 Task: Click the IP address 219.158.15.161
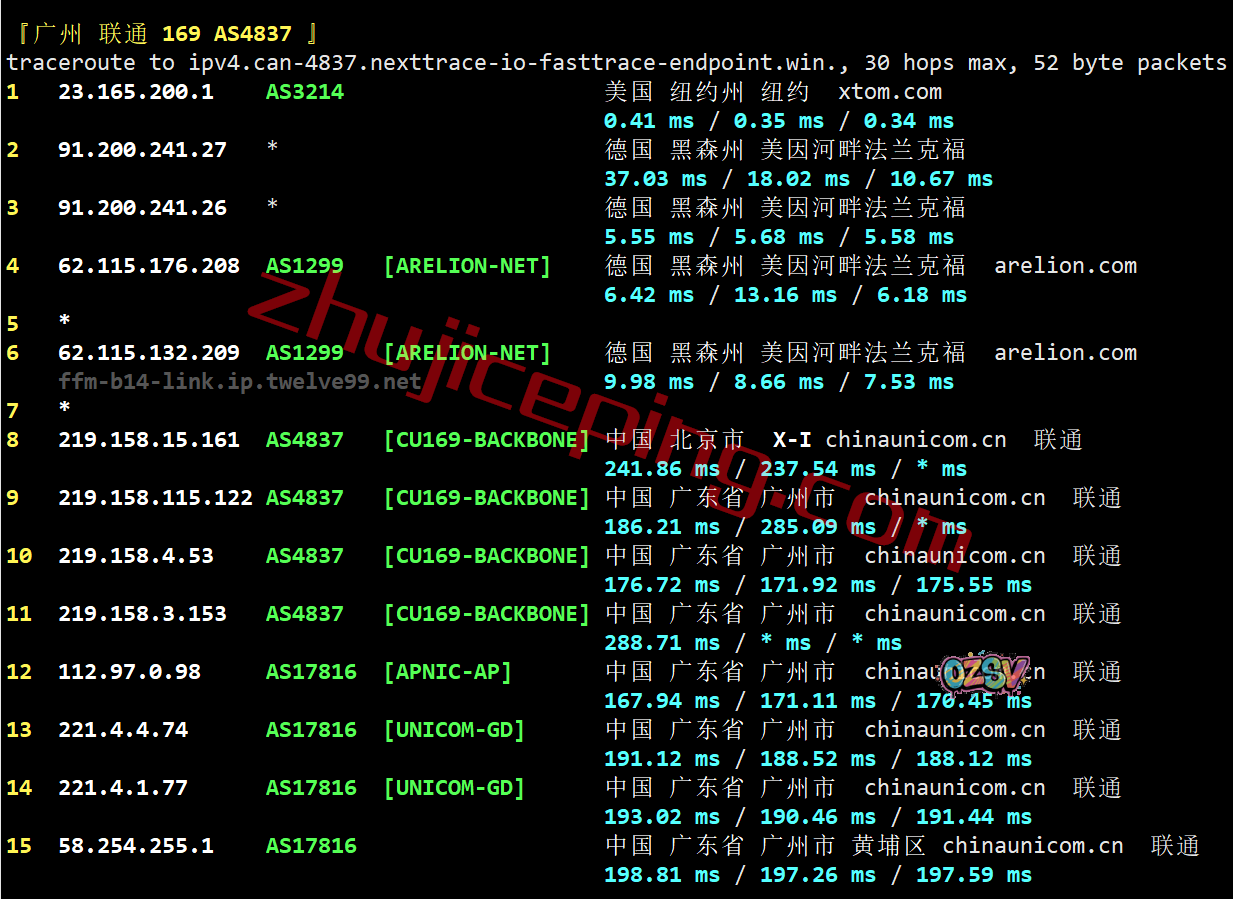148,440
